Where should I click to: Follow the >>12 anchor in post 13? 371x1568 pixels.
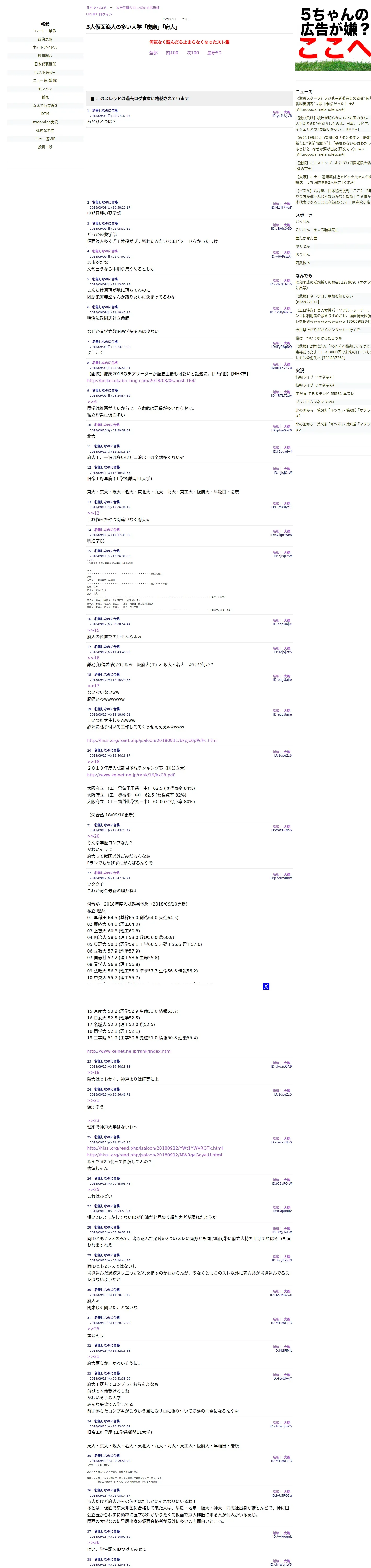coord(93,513)
